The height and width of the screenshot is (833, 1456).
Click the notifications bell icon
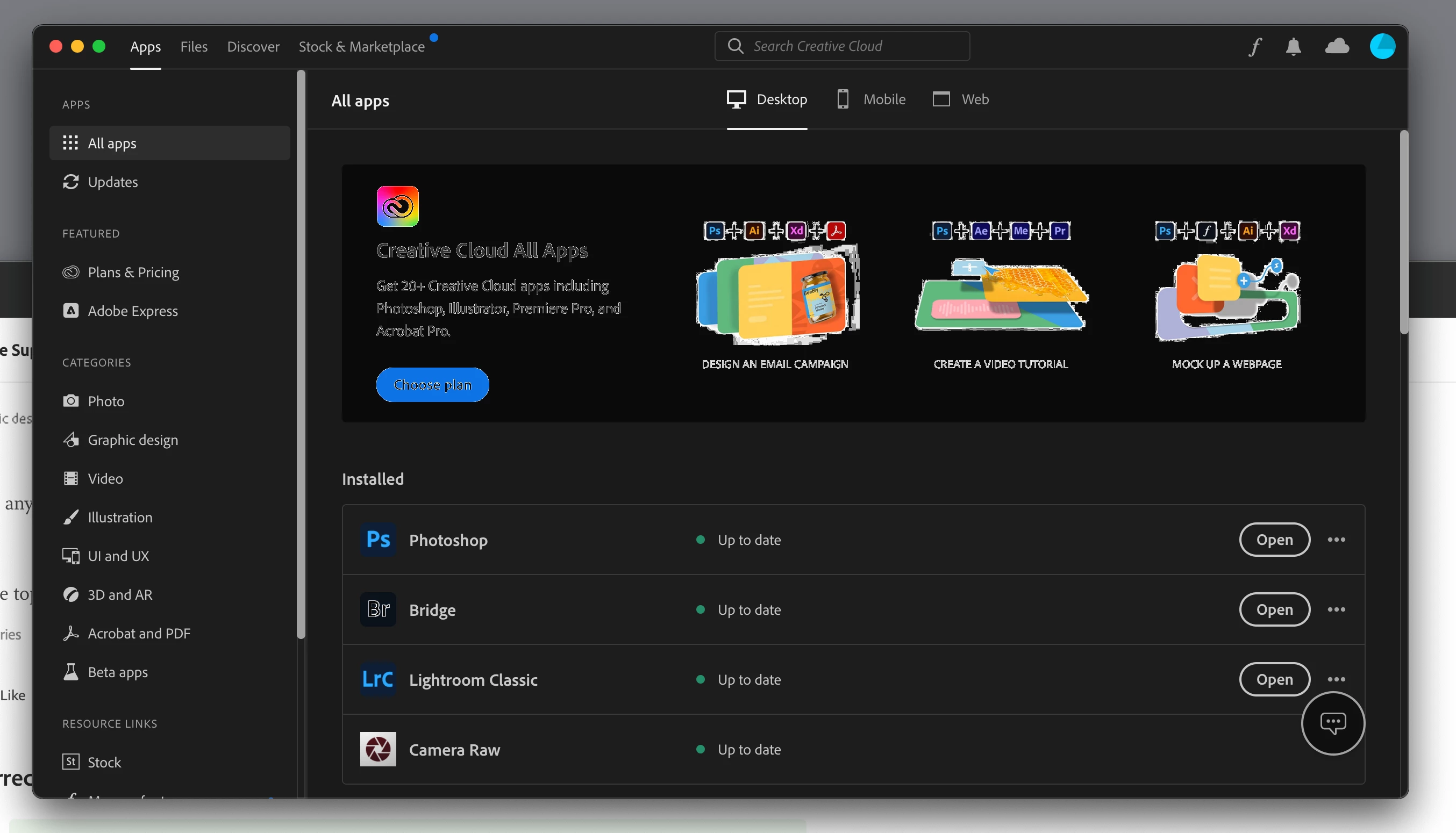tap(1293, 46)
